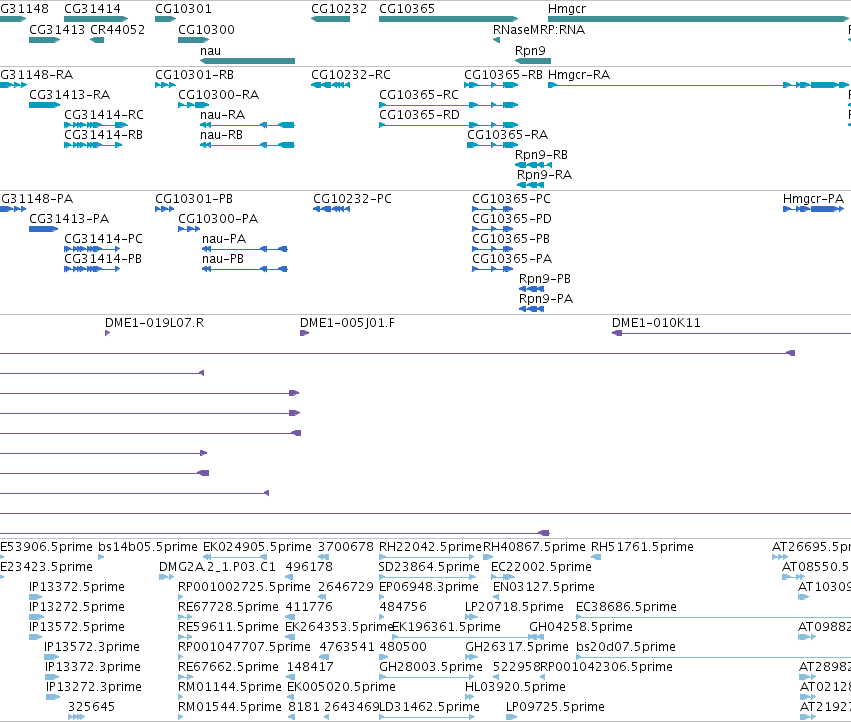Pick the CG10300 gene bar
This screenshot has height=722, width=851.
coord(194,40)
